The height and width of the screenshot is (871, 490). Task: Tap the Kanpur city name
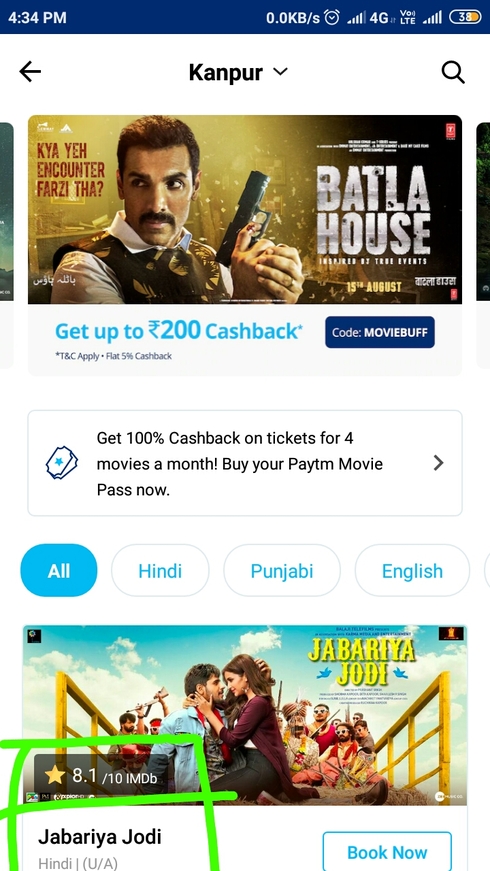(227, 72)
